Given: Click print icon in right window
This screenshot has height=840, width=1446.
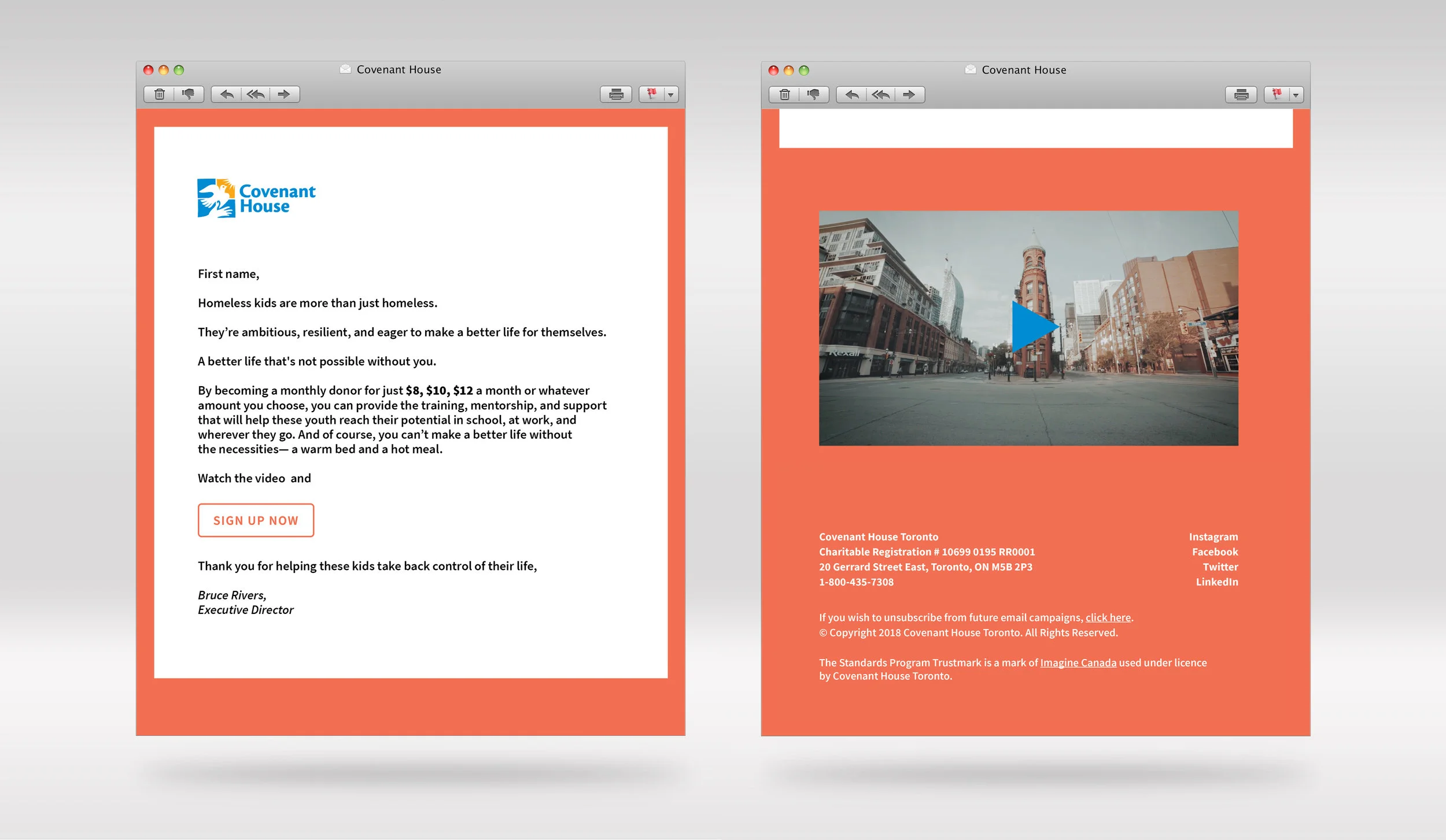Looking at the screenshot, I should point(1241,95).
